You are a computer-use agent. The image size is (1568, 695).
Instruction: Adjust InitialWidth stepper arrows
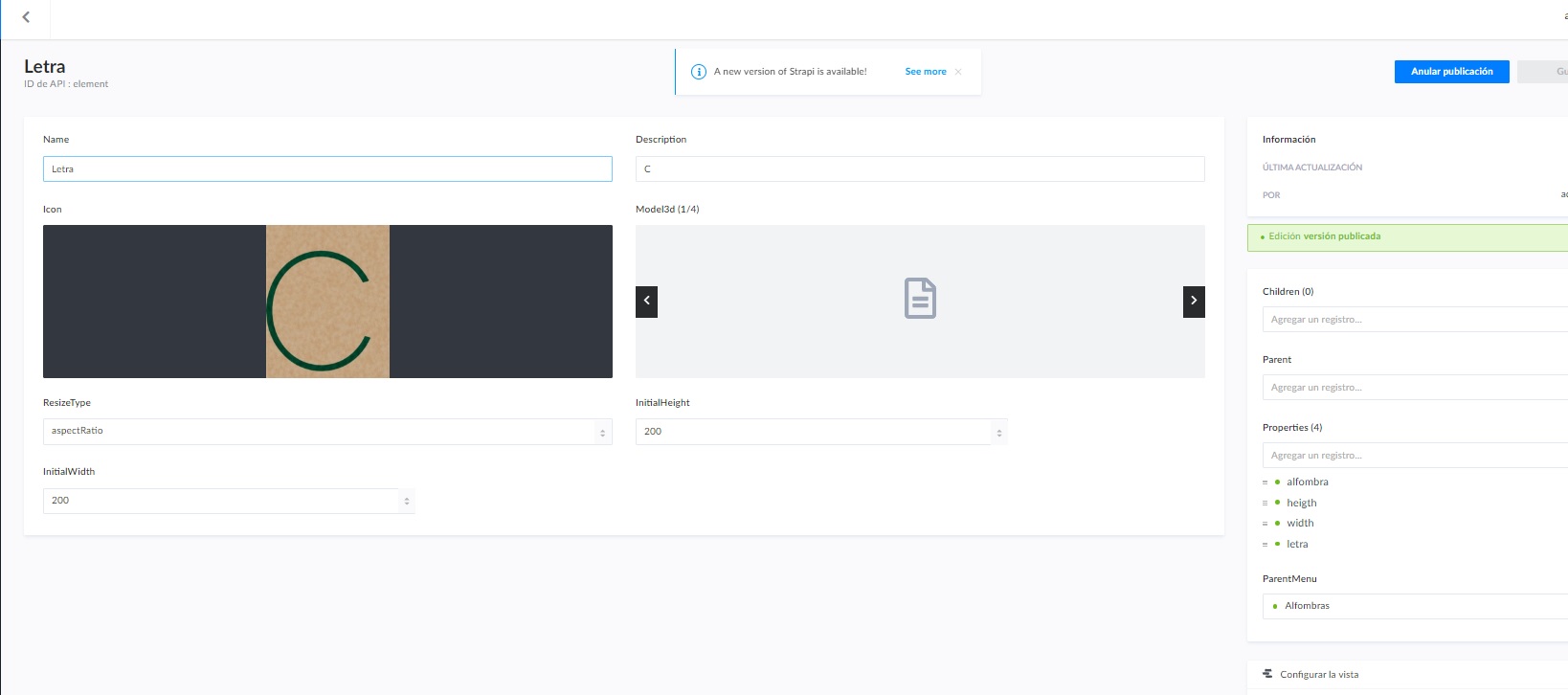(407, 501)
